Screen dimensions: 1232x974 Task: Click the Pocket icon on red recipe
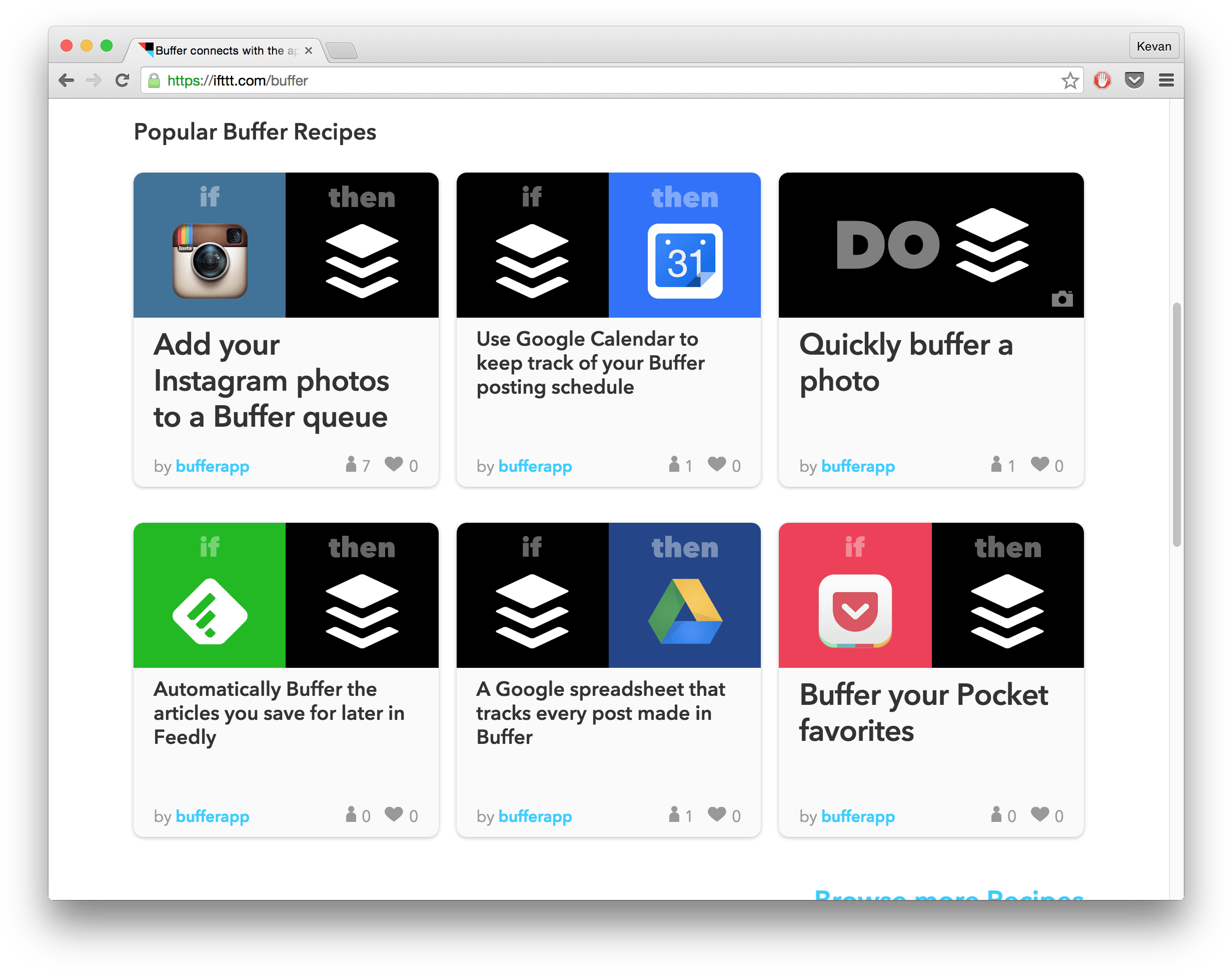[854, 611]
